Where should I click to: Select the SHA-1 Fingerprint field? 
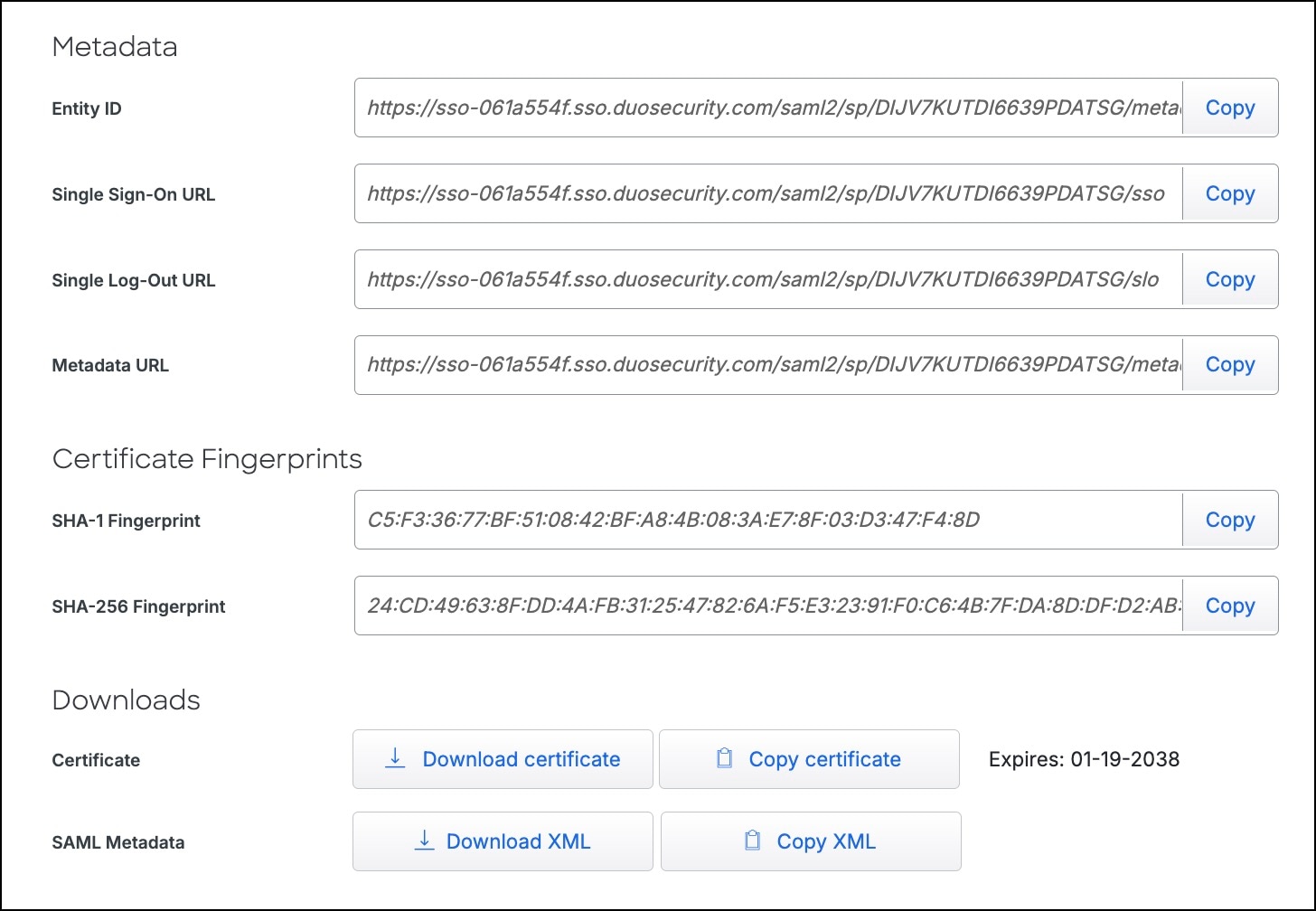click(x=768, y=520)
